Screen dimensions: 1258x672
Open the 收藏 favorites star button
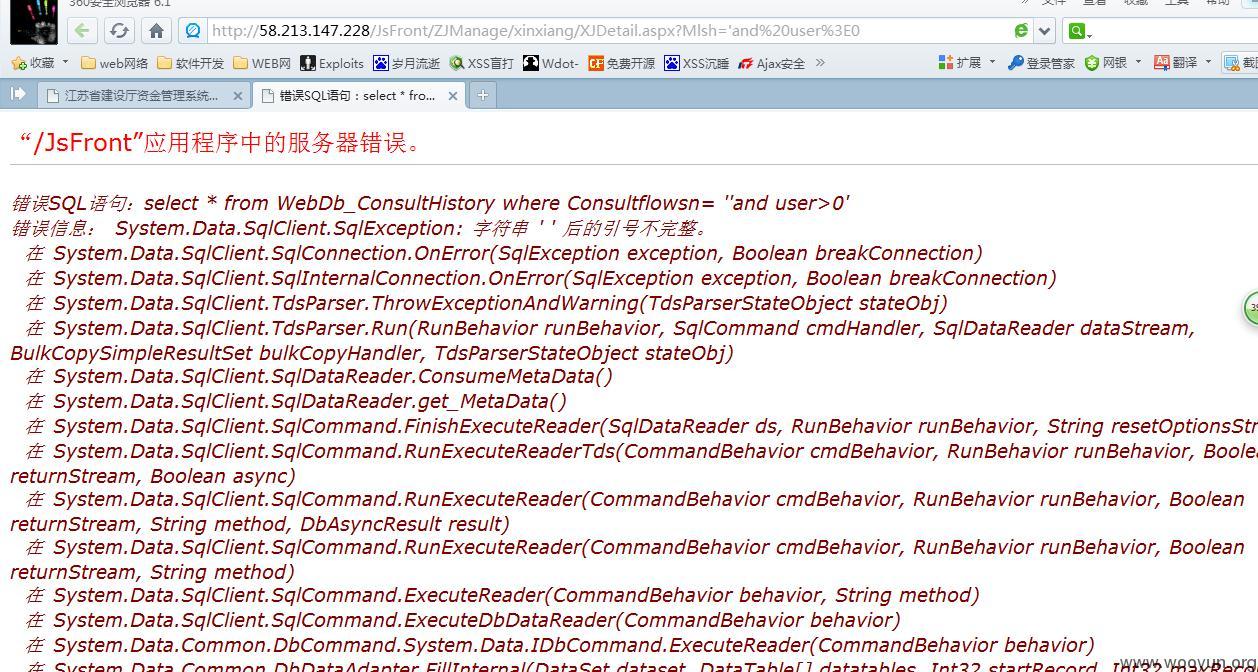(32, 63)
